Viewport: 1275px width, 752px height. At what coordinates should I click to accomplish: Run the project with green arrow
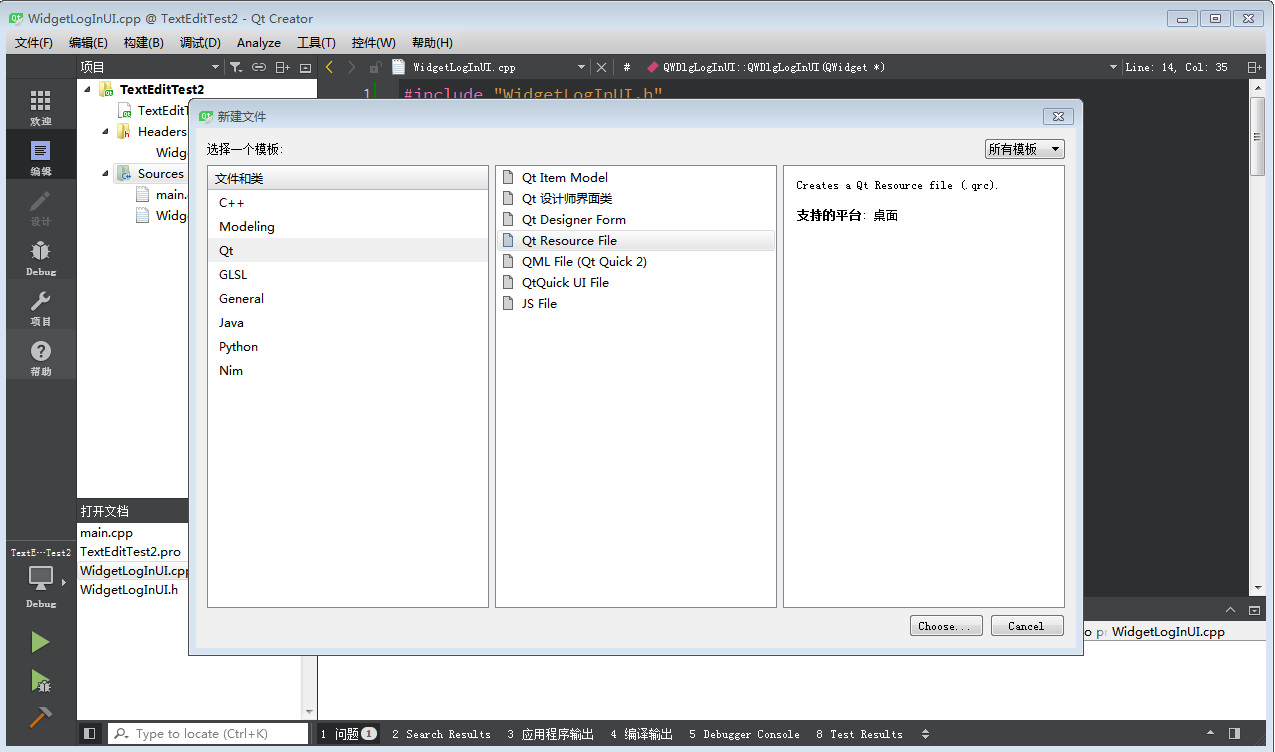coord(40,642)
